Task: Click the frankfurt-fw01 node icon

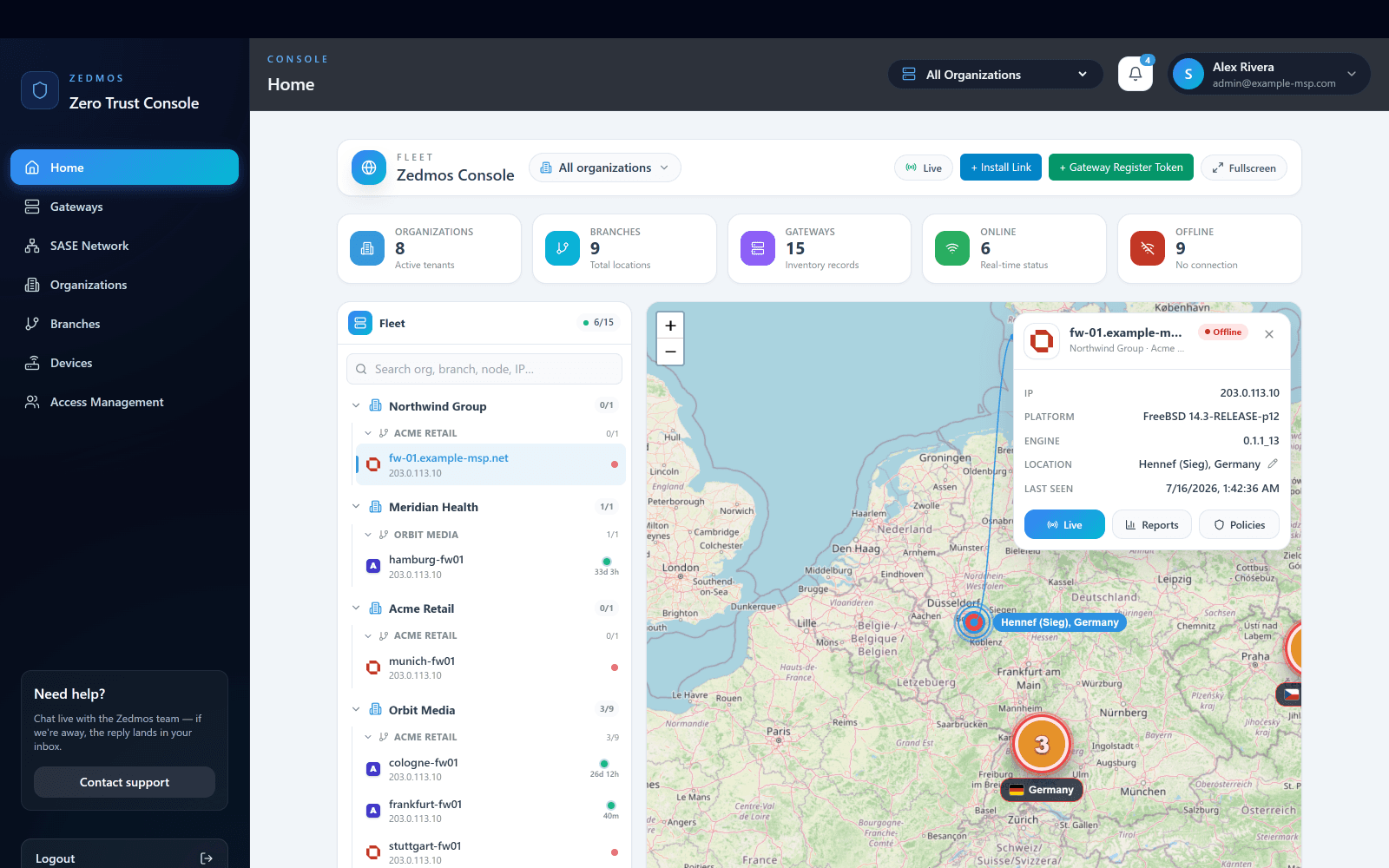Action: coord(373,811)
